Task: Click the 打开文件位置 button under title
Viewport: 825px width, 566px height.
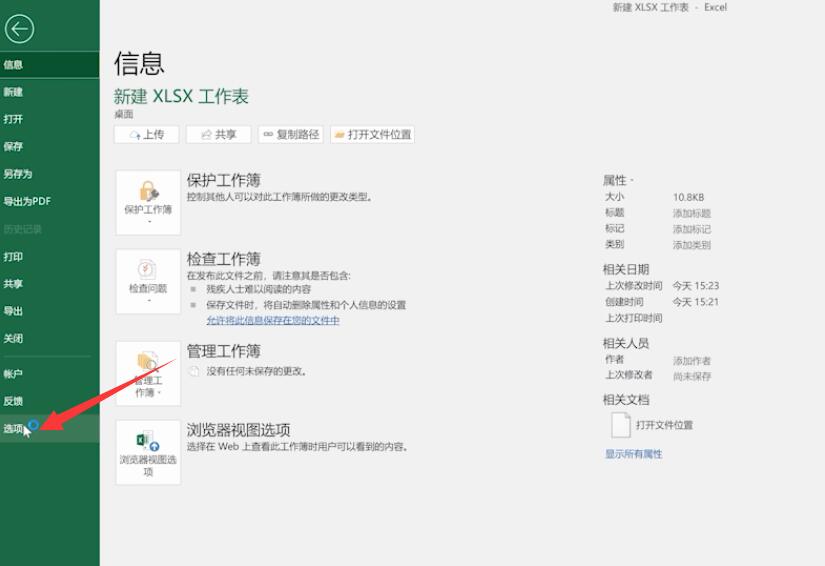Action: tap(372, 135)
